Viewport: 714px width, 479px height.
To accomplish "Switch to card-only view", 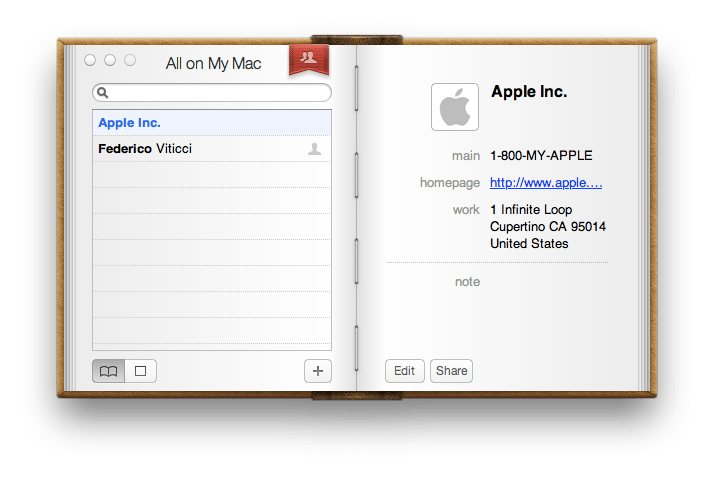I will click(x=141, y=371).
